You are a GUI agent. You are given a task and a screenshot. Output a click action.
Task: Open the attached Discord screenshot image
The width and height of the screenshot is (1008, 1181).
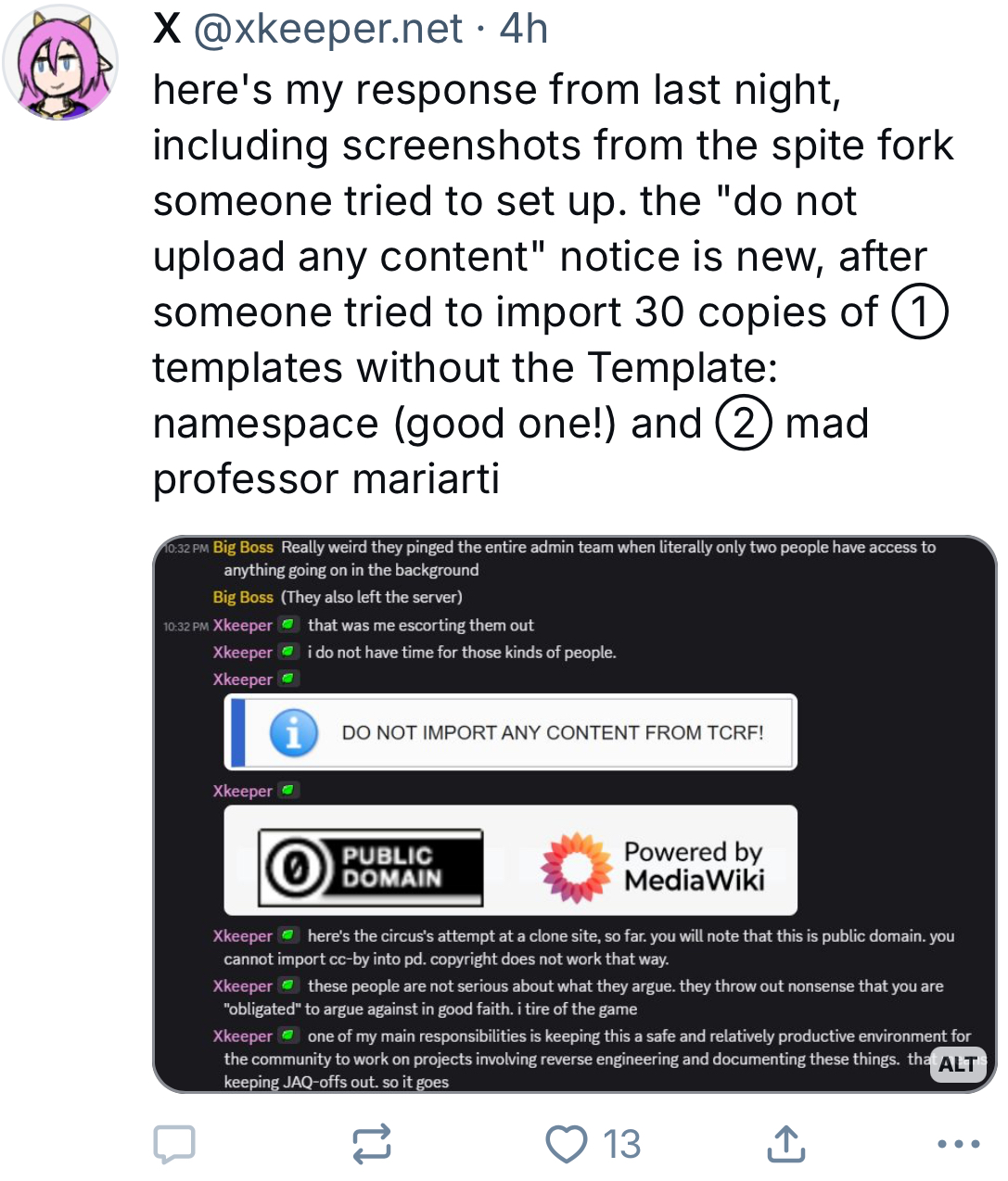[574, 814]
